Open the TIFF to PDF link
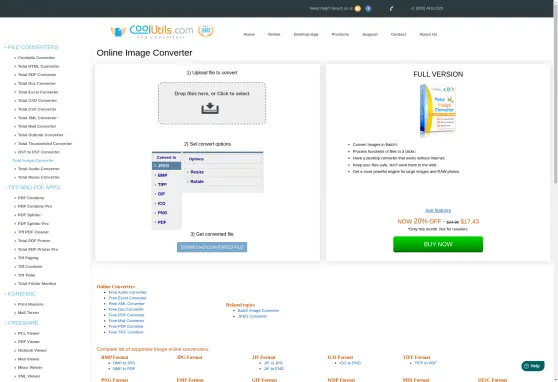The height and width of the screenshot is (382, 558). pos(425,363)
